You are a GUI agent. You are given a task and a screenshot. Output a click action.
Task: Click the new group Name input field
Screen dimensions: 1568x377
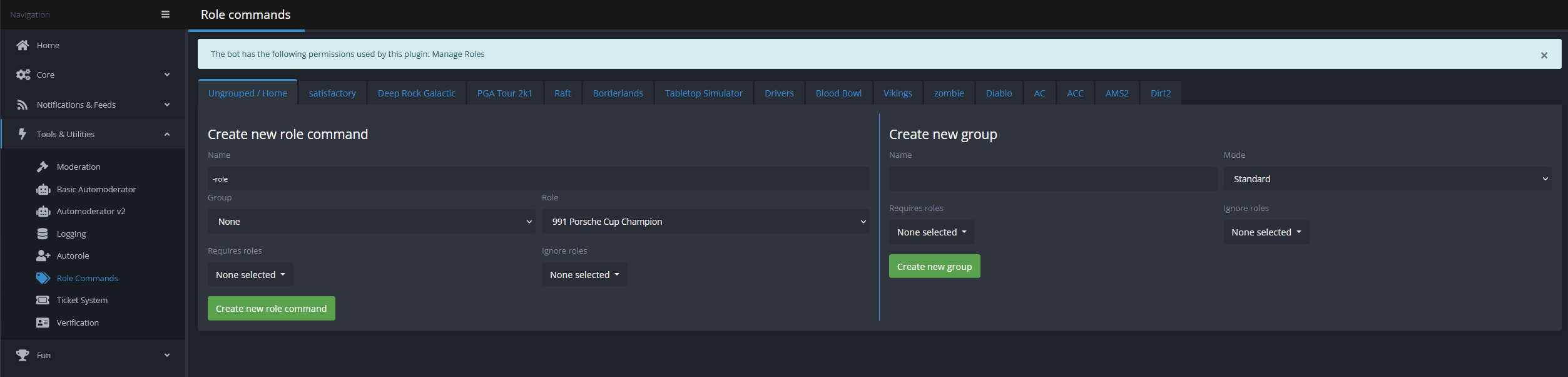[x=1052, y=179]
